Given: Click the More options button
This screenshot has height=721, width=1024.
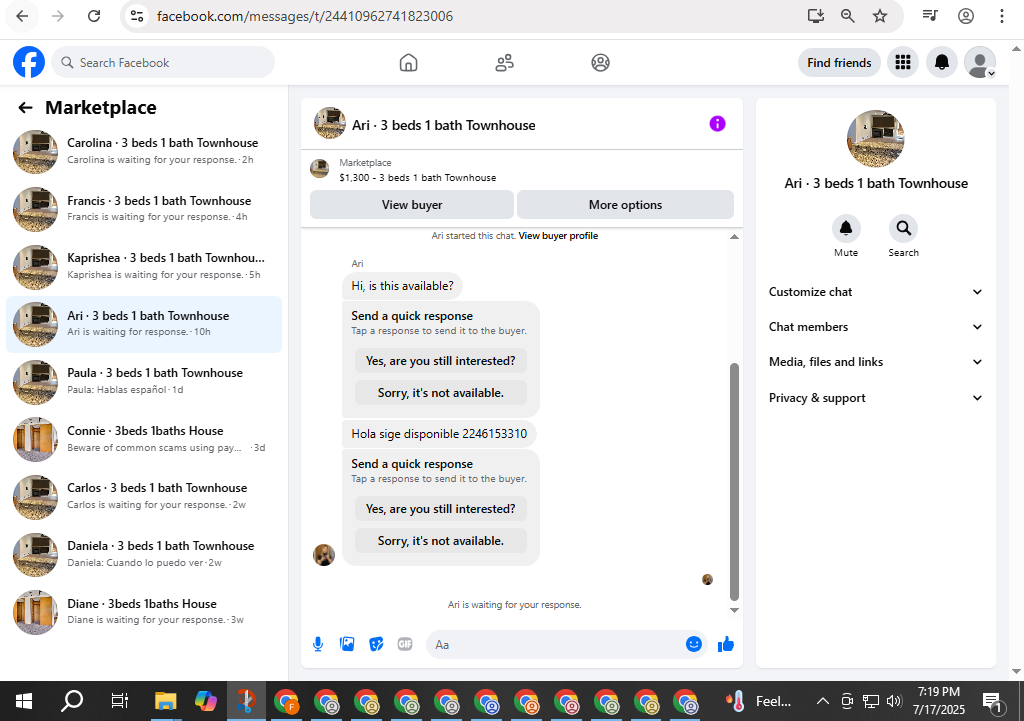Looking at the screenshot, I should (x=625, y=205).
